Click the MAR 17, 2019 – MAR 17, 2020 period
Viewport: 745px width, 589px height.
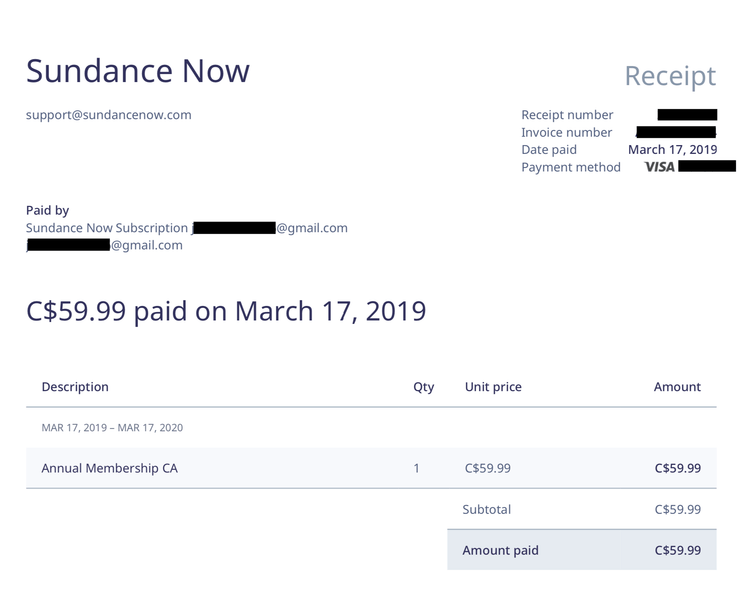(112, 428)
